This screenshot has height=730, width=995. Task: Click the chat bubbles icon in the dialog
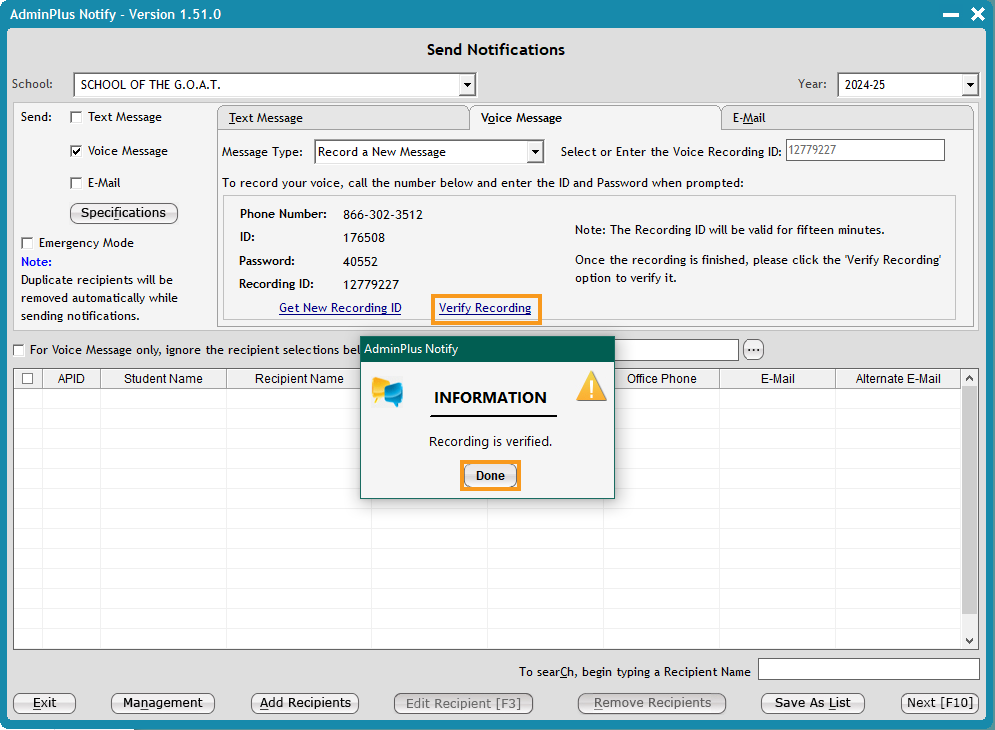(387, 391)
